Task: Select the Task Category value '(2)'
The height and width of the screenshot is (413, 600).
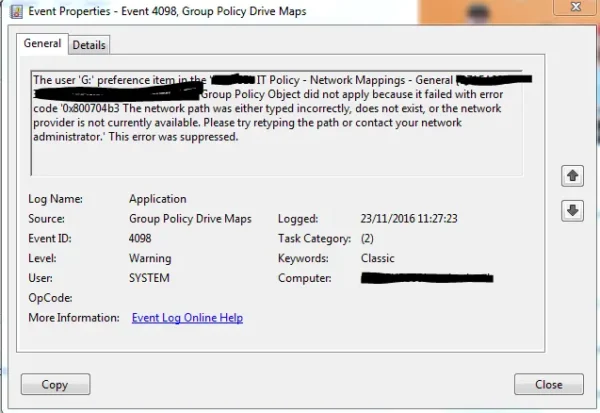Action: point(367,238)
